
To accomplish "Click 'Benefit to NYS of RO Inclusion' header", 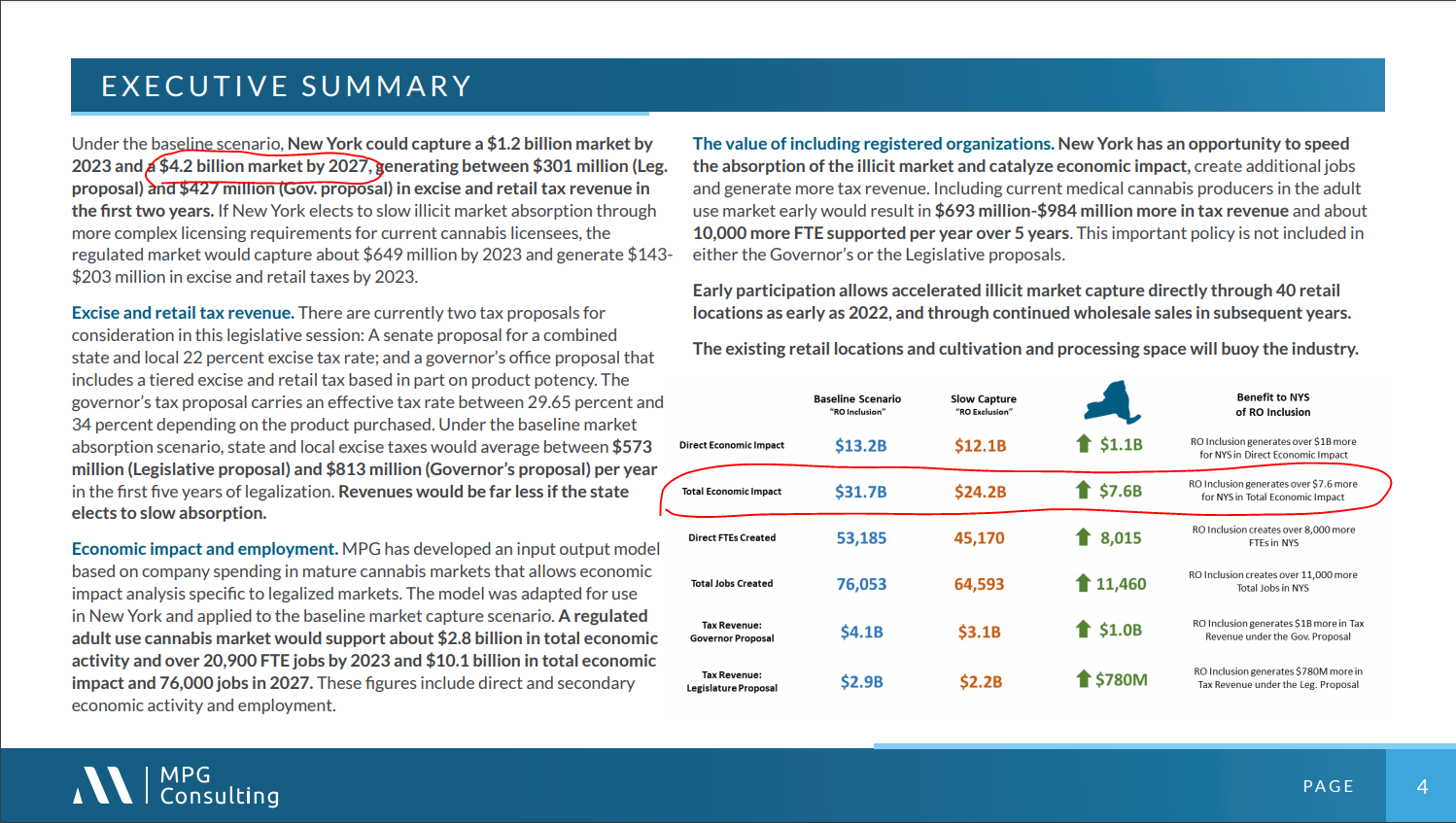I will pyautogui.click(x=1273, y=404).
